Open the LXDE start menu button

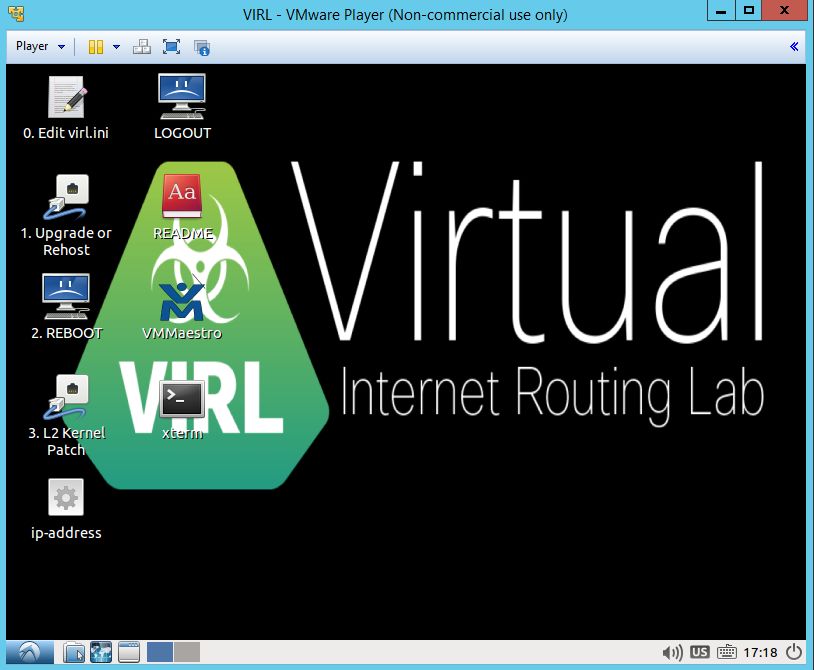pos(30,652)
